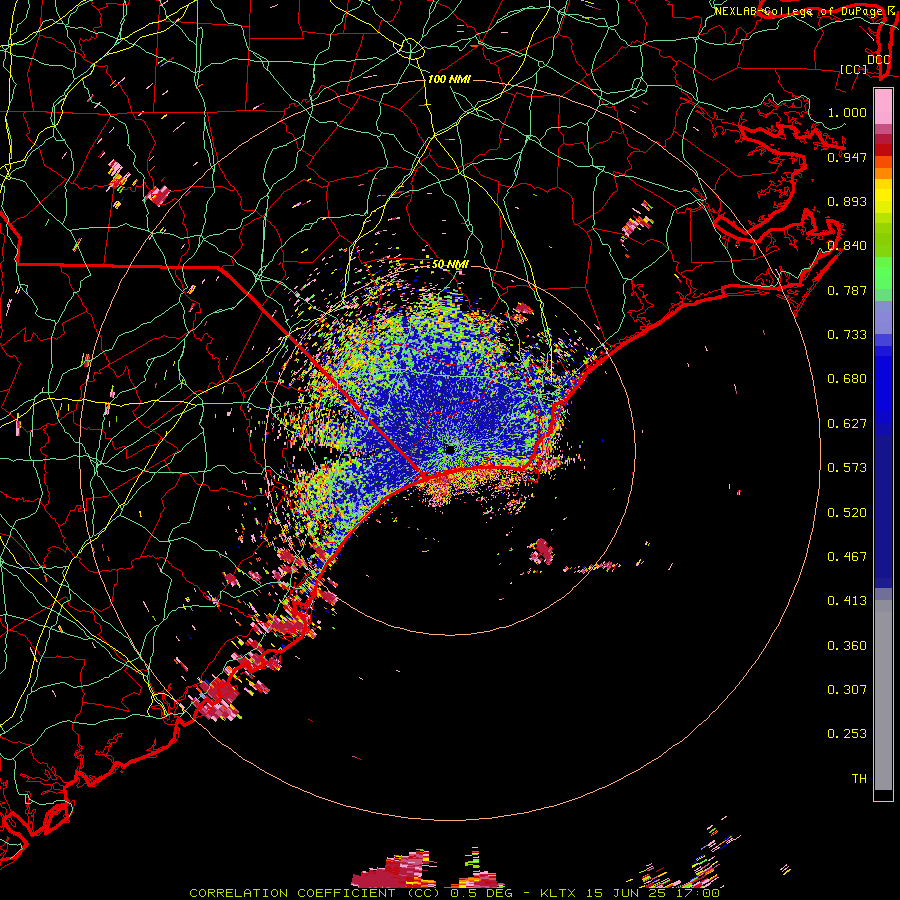Click the 0.893 scale value

coord(847,201)
